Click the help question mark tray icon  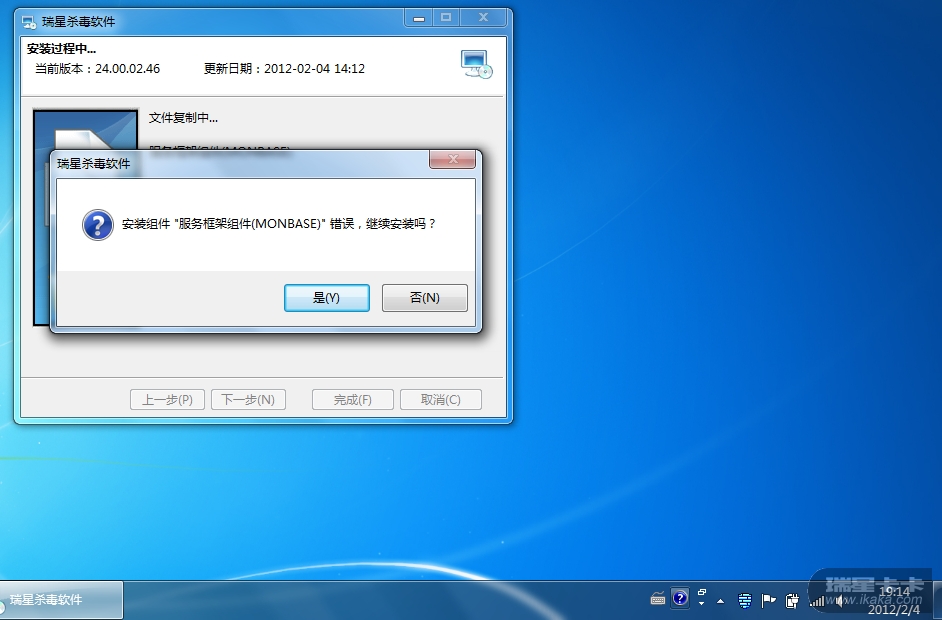click(x=680, y=598)
